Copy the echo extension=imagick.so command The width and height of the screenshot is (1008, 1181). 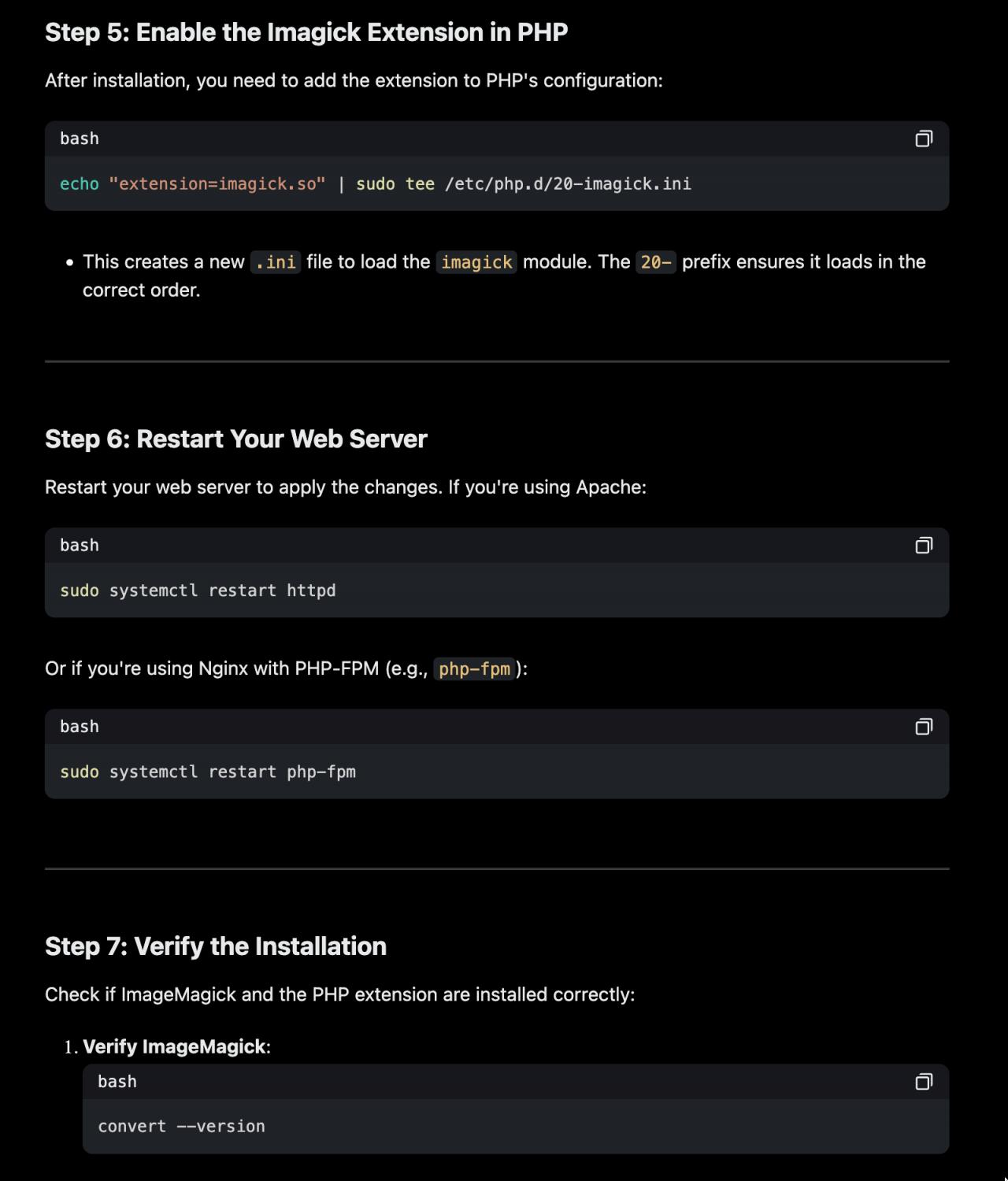pyautogui.click(x=924, y=139)
